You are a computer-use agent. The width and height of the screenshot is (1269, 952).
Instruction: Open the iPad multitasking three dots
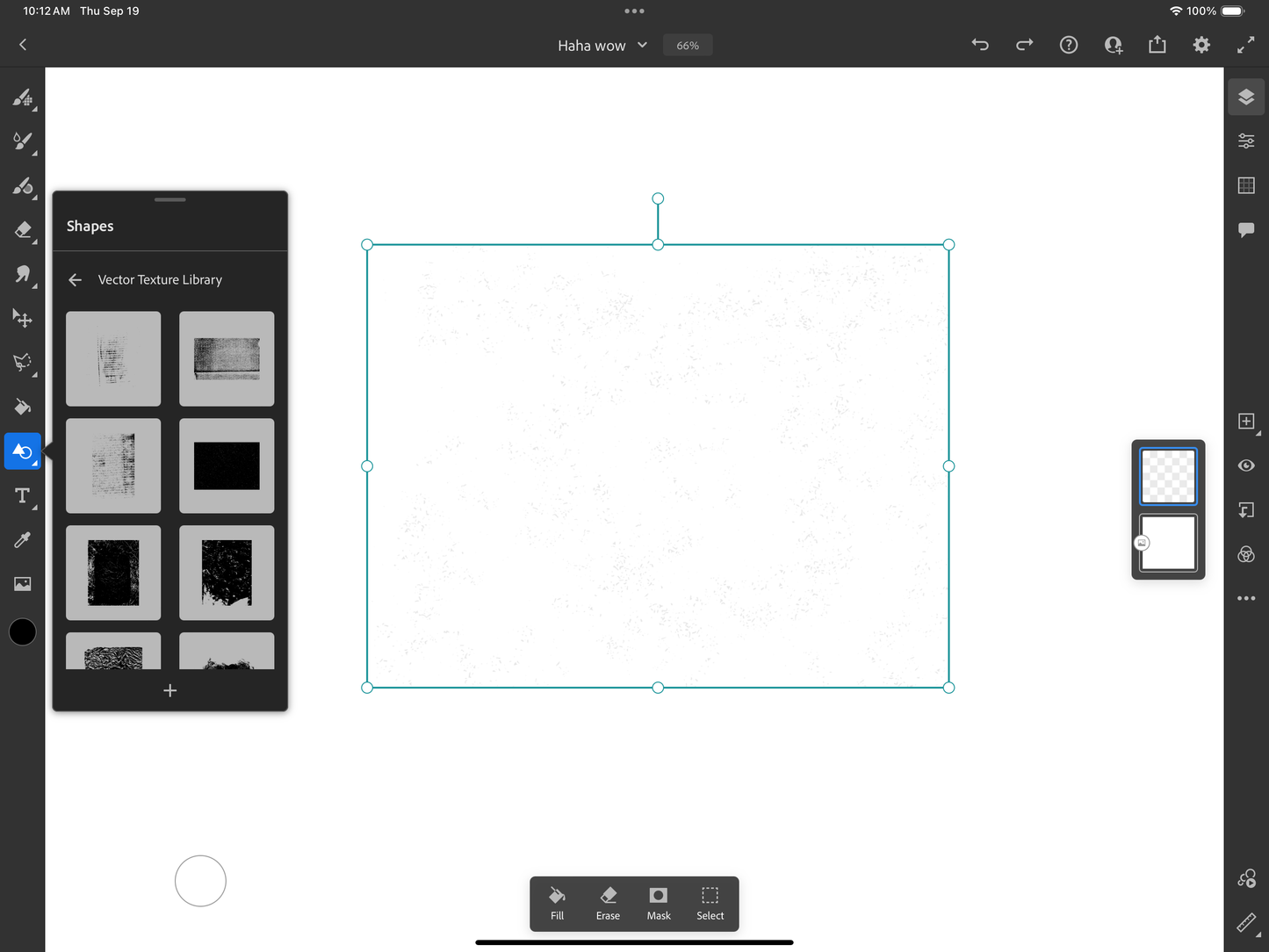tap(634, 11)
